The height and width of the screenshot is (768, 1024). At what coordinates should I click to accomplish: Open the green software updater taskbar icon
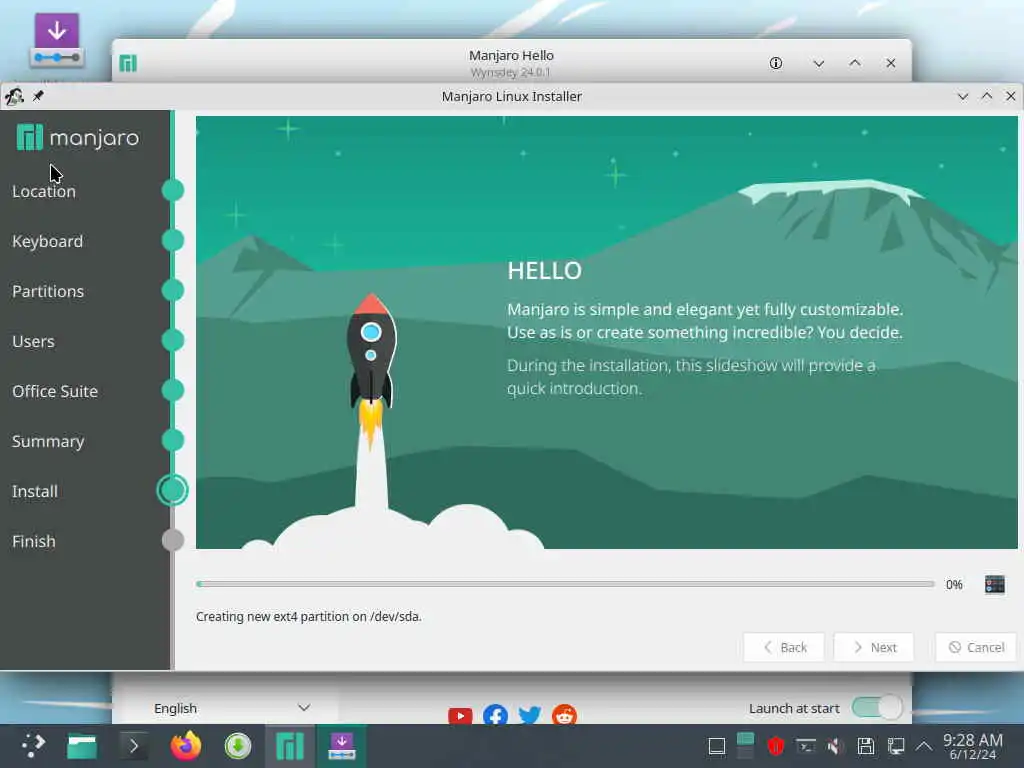[x=238, y=746]
